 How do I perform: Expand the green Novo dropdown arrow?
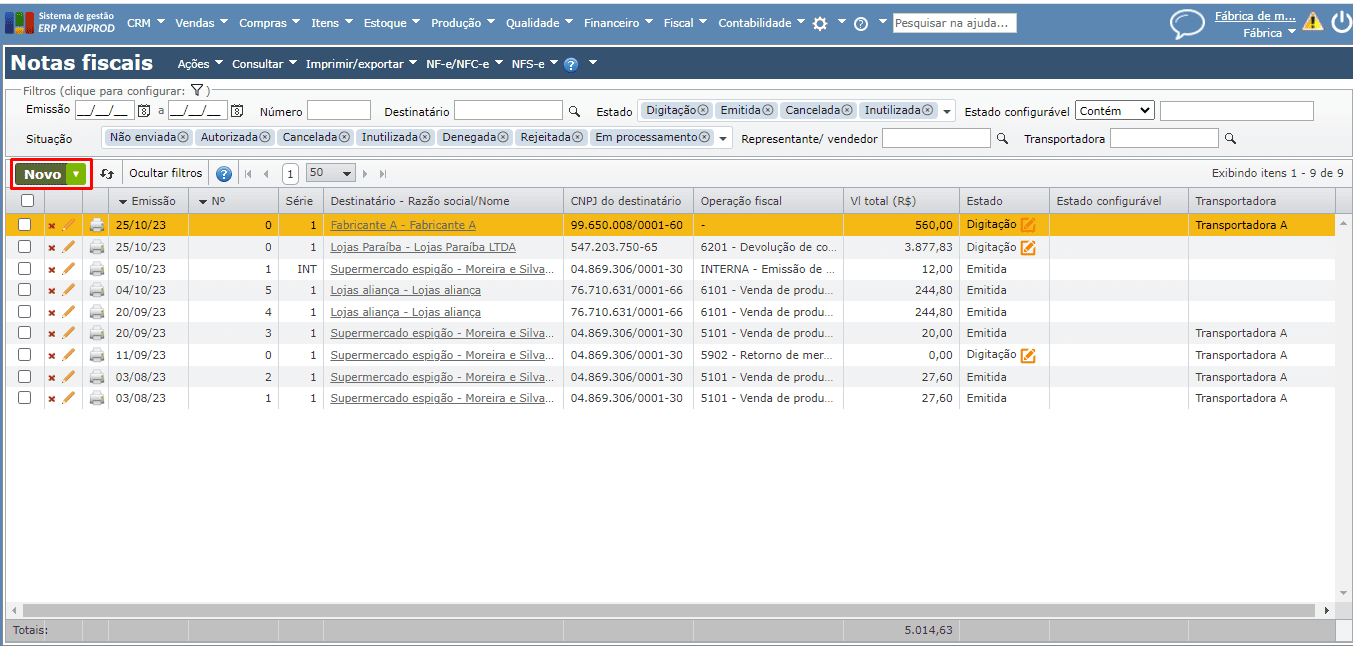tap(76, 174)
